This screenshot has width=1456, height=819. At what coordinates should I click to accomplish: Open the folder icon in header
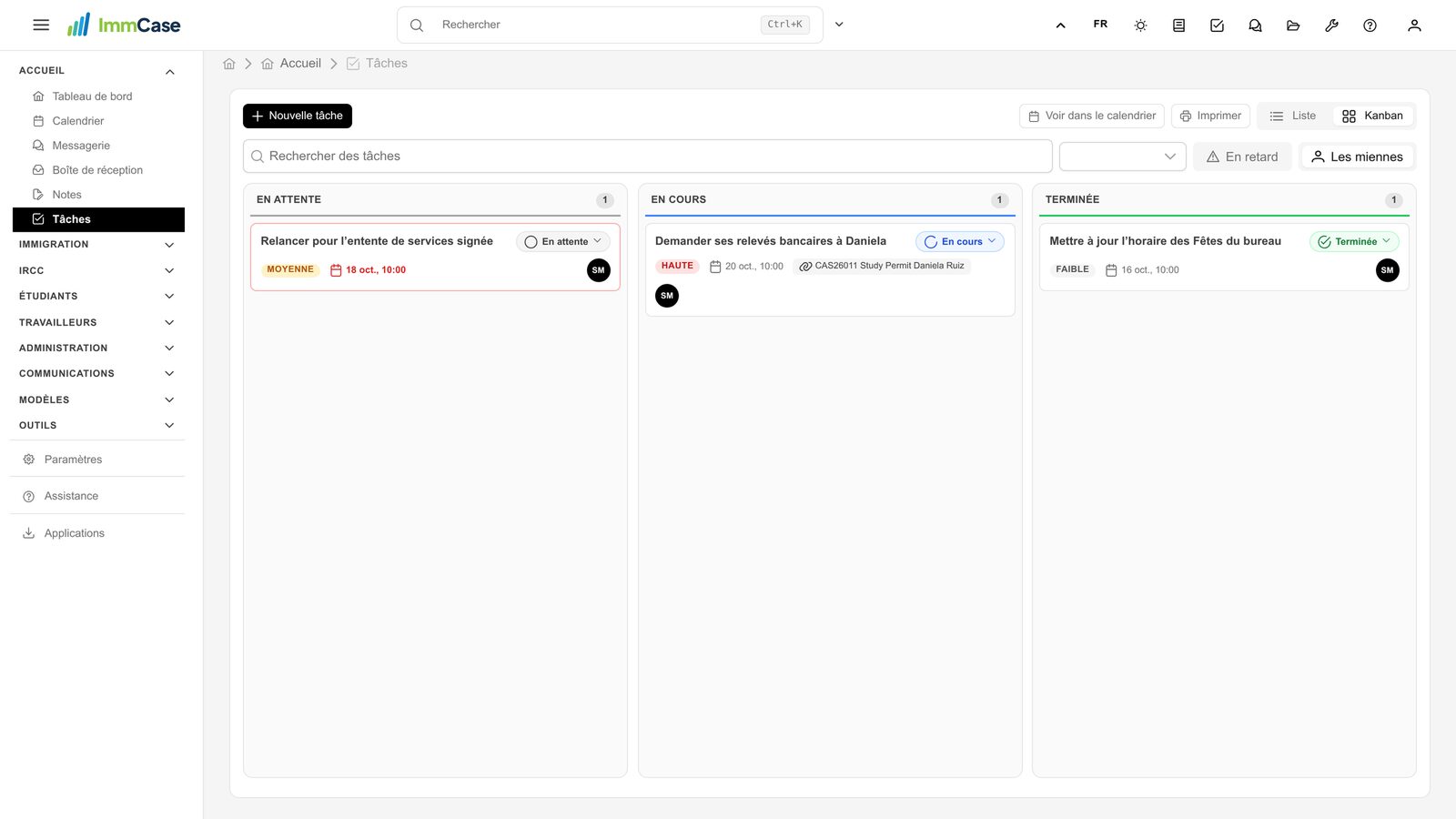pyautogui.click(x=1293, y=25)
